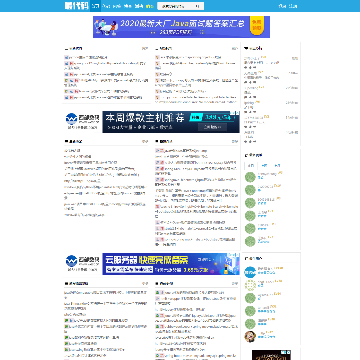360x360 pixels.
Task: Open 'more' link of left section below 本周爆款 ad
Action: [x=145, y=141]
